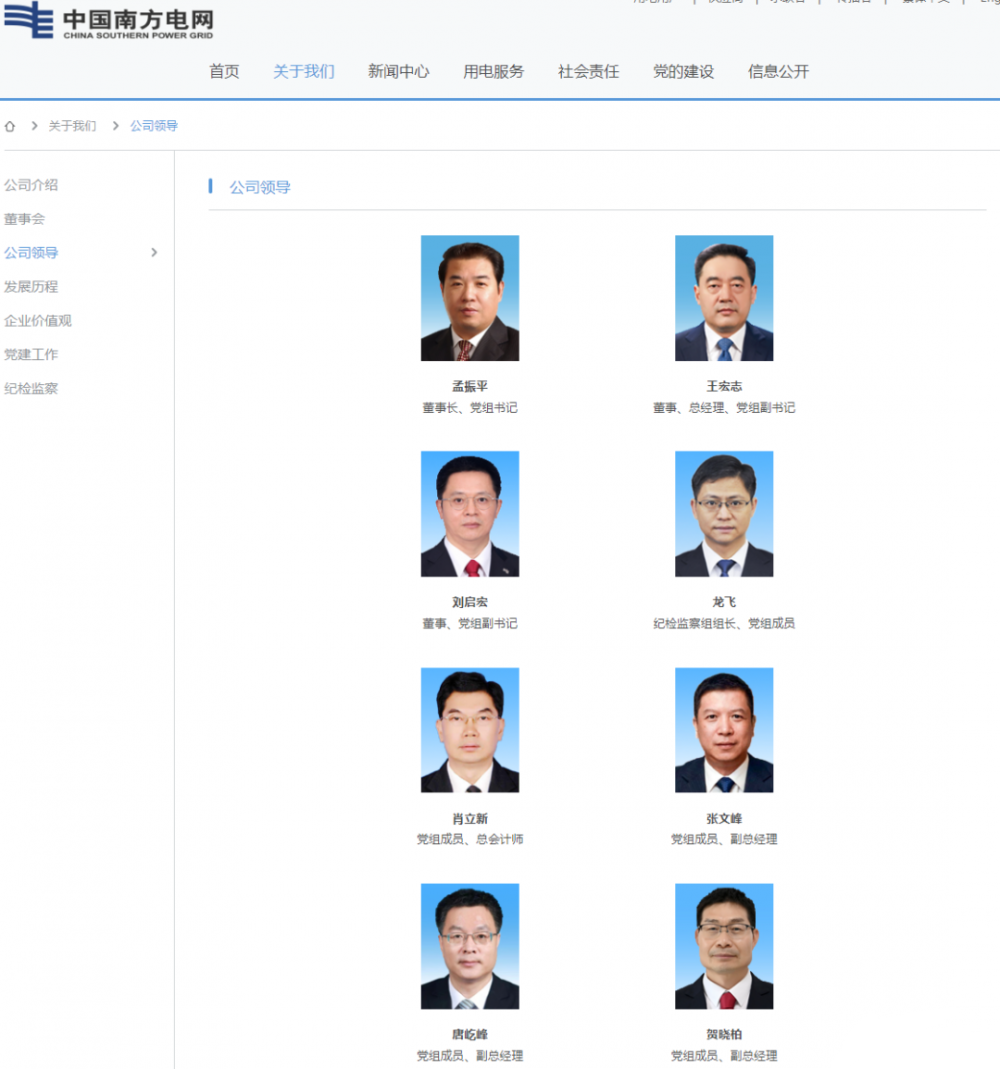Open 社会责任 from the navigation bar
This screenshot has width=1000, height=1069.
click(588, 72)
